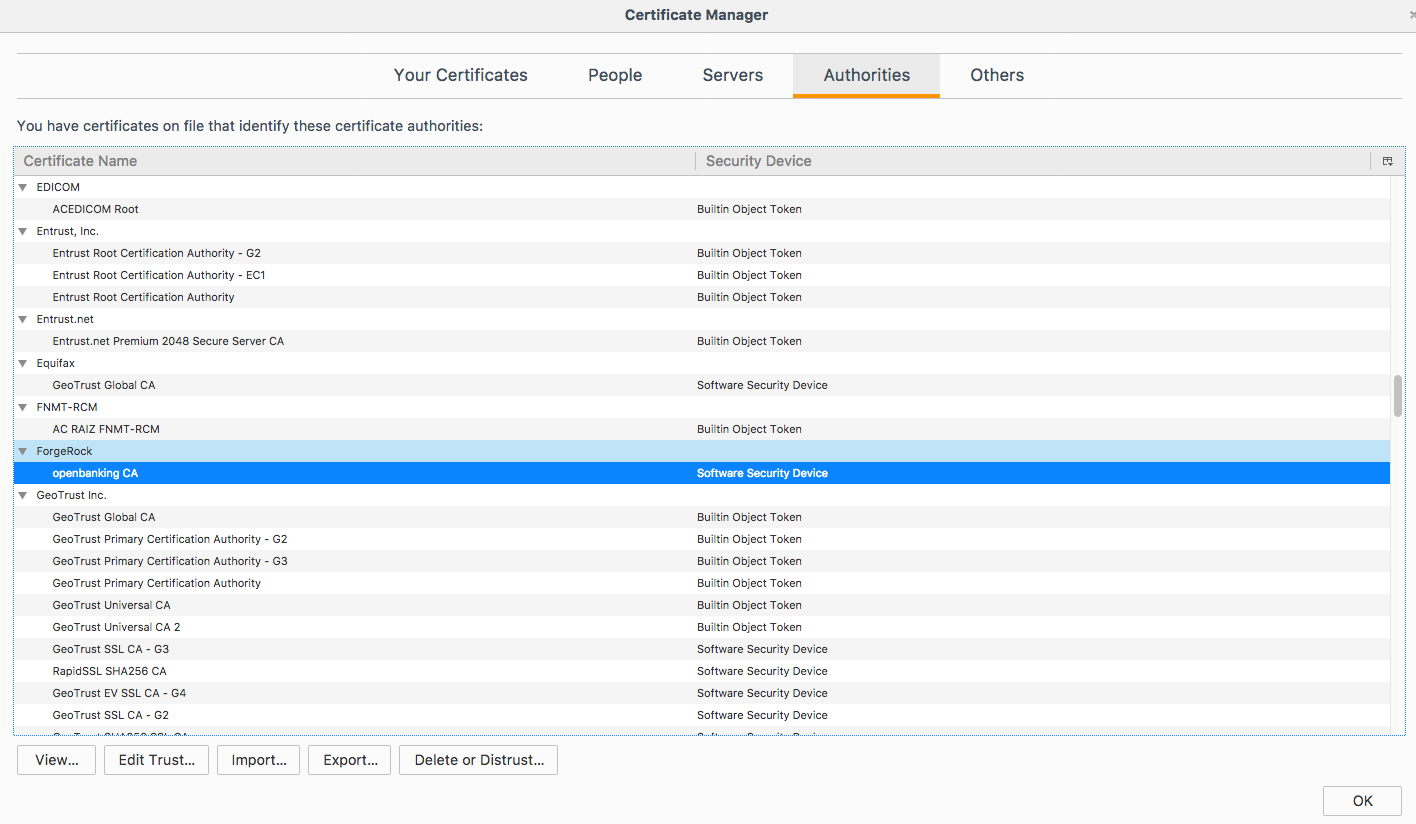Select Entrust Root Certification Authority row without suffix
Screen dimensions: 1416x824
coord(702,297)
